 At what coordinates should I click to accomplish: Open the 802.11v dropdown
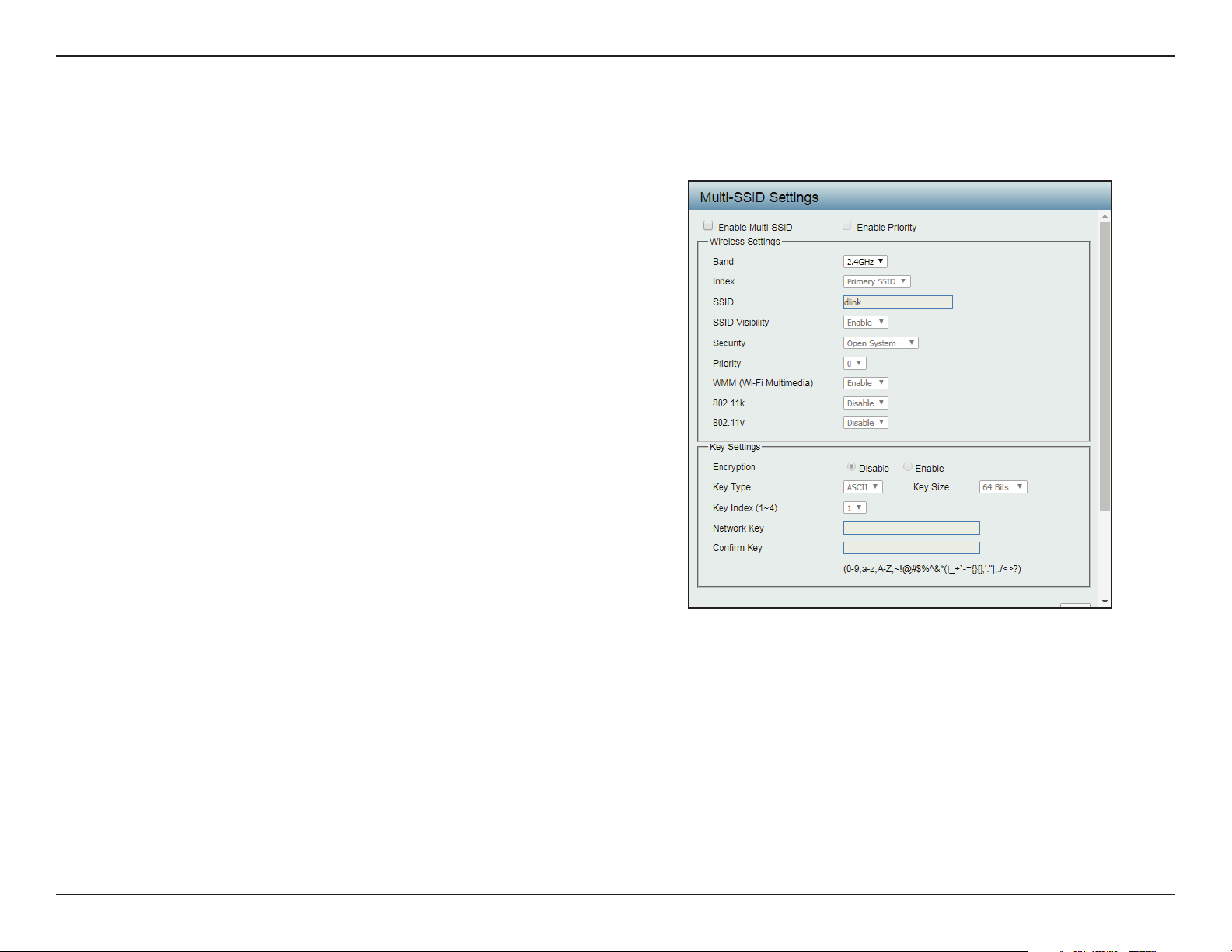pos(866,423)
